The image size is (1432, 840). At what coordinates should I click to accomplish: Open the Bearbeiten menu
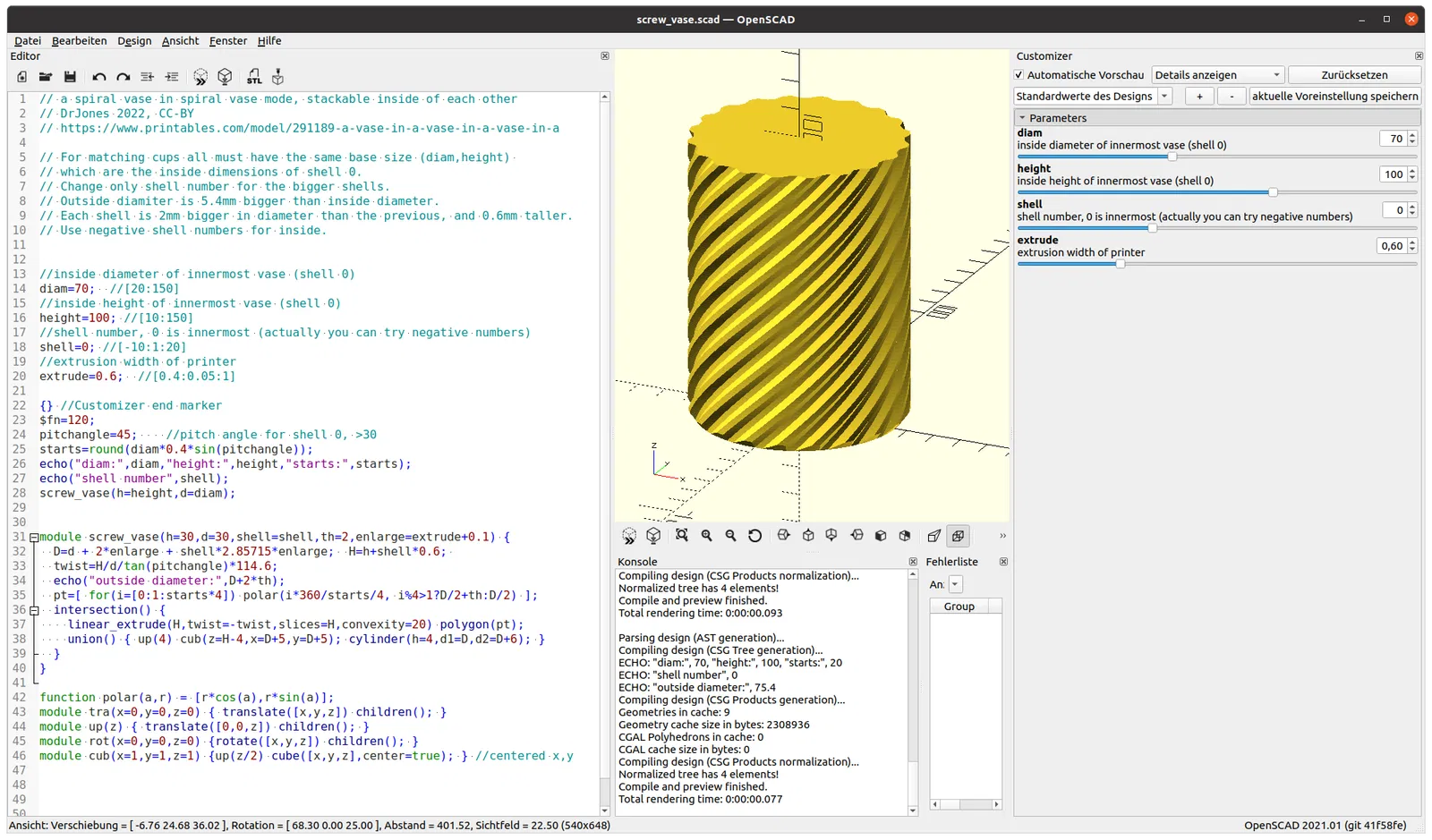[x=79, y=41]
